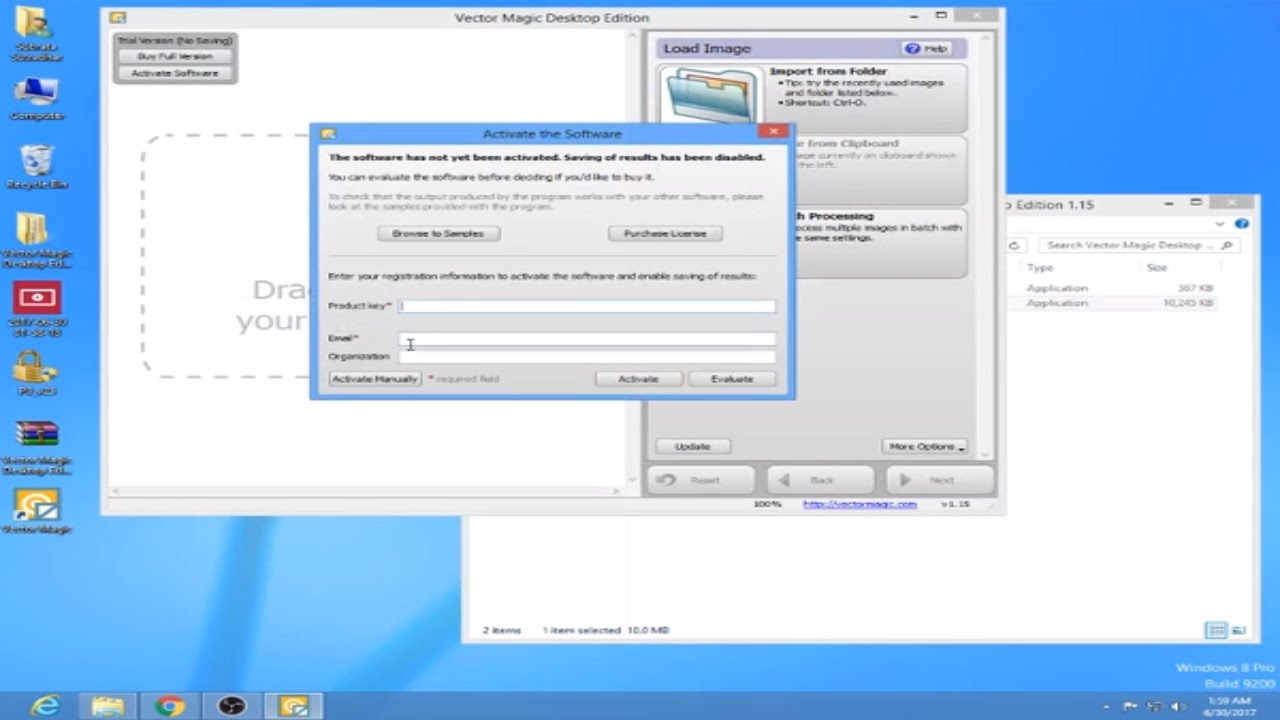Sort files by the Type column header

click(x=1040, y=267)
